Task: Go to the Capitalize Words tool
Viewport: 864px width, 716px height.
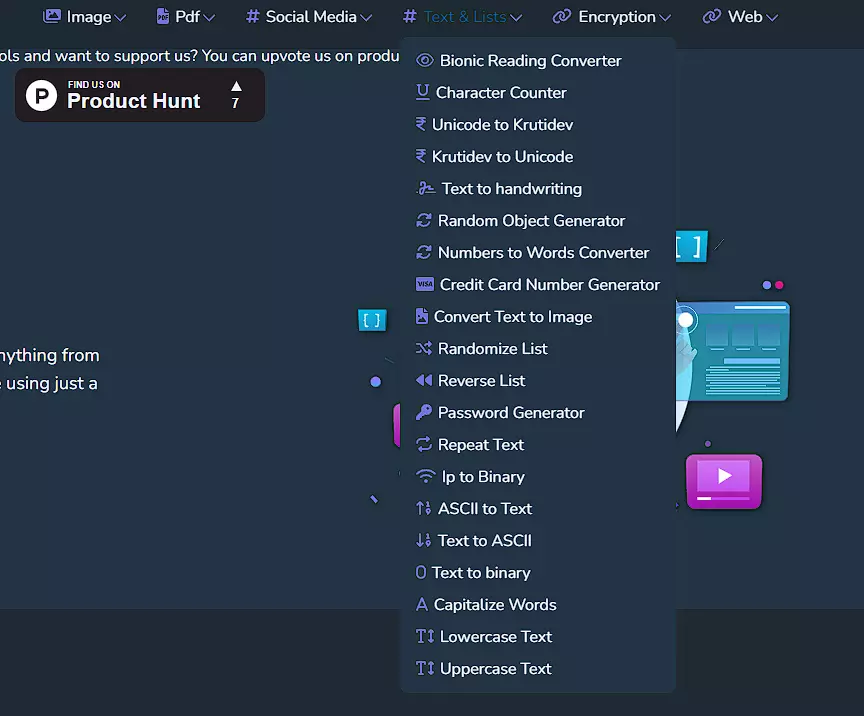Action: pyautogui.click(x=495, y=605)
